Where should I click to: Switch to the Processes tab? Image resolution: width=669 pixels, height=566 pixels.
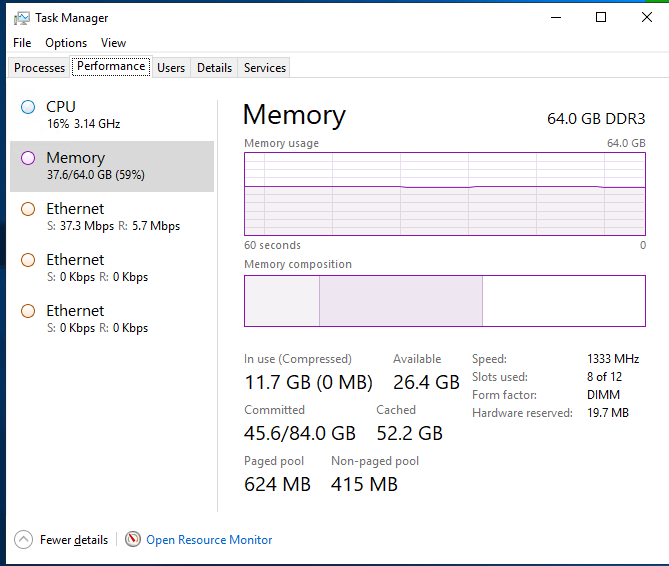pyautogui.click(x=40, y=68)
